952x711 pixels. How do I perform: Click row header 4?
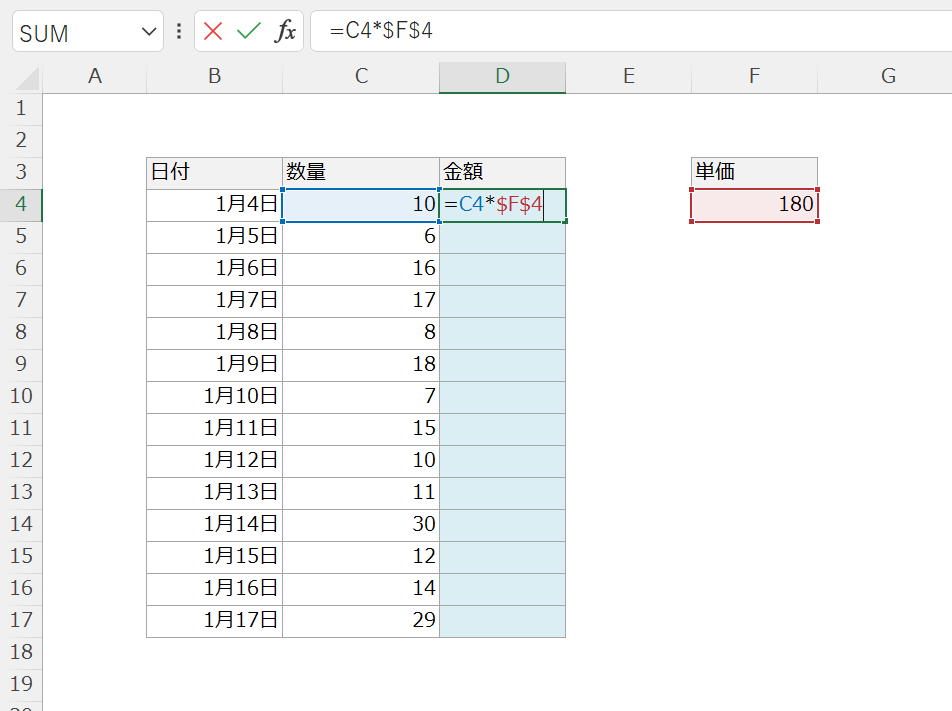click(21, 205)
